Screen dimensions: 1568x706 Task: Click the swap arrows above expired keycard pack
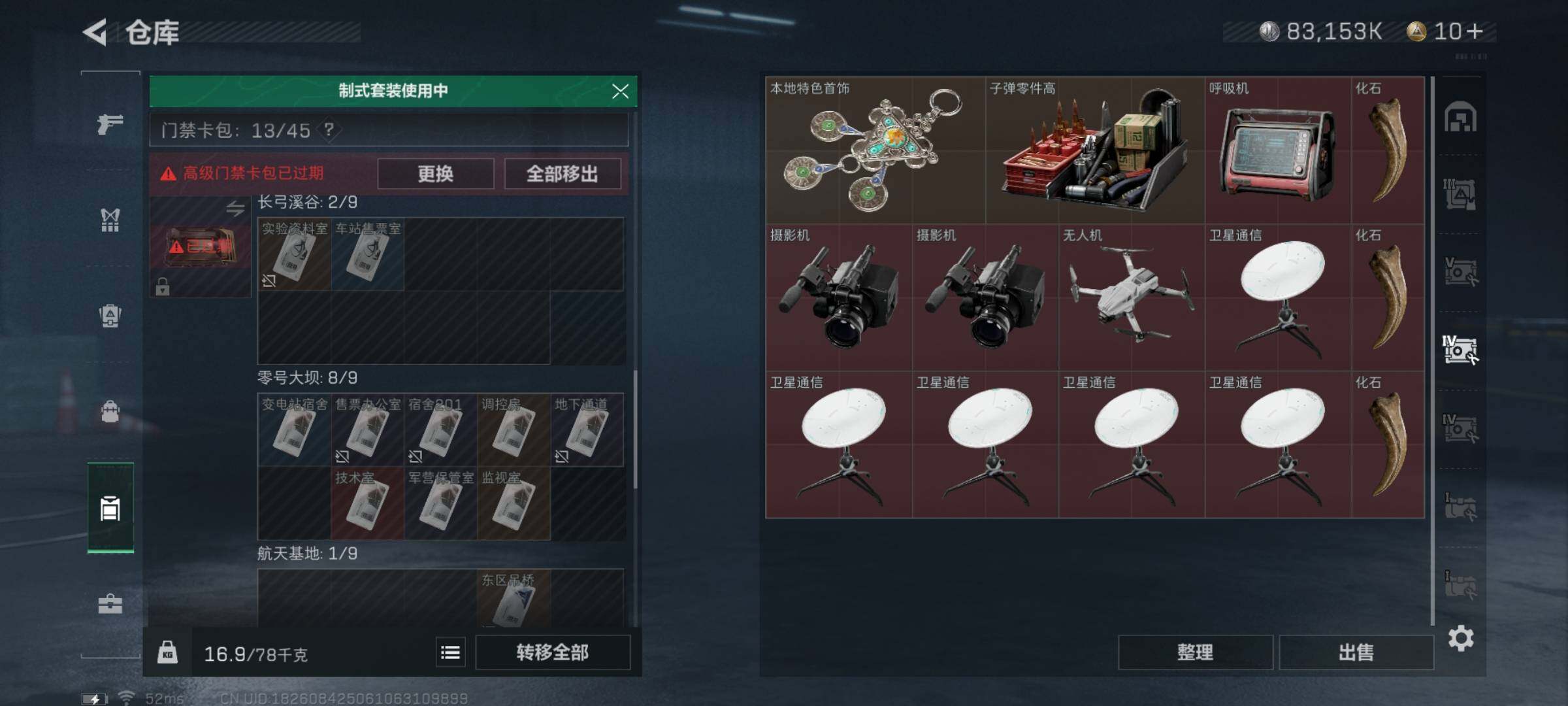(x=235, y=209)
